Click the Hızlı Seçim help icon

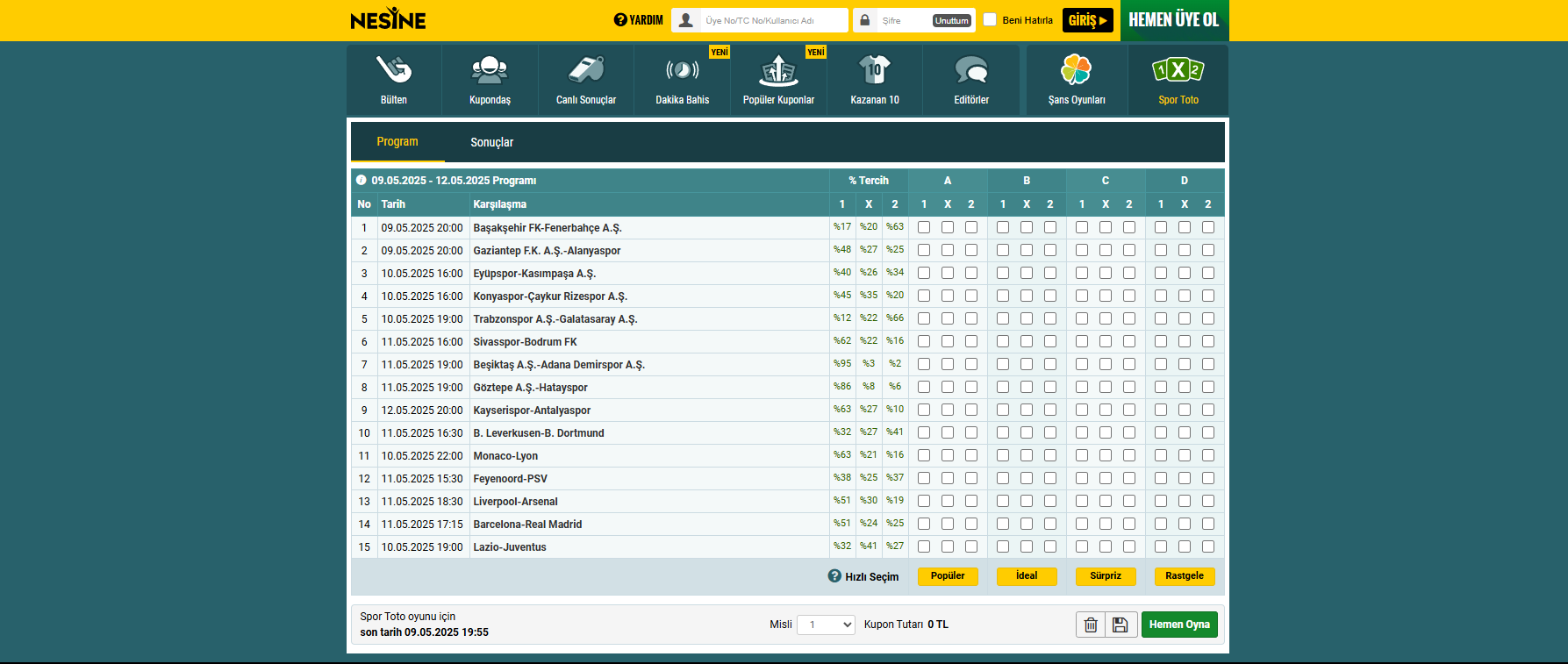coord(834,575)
